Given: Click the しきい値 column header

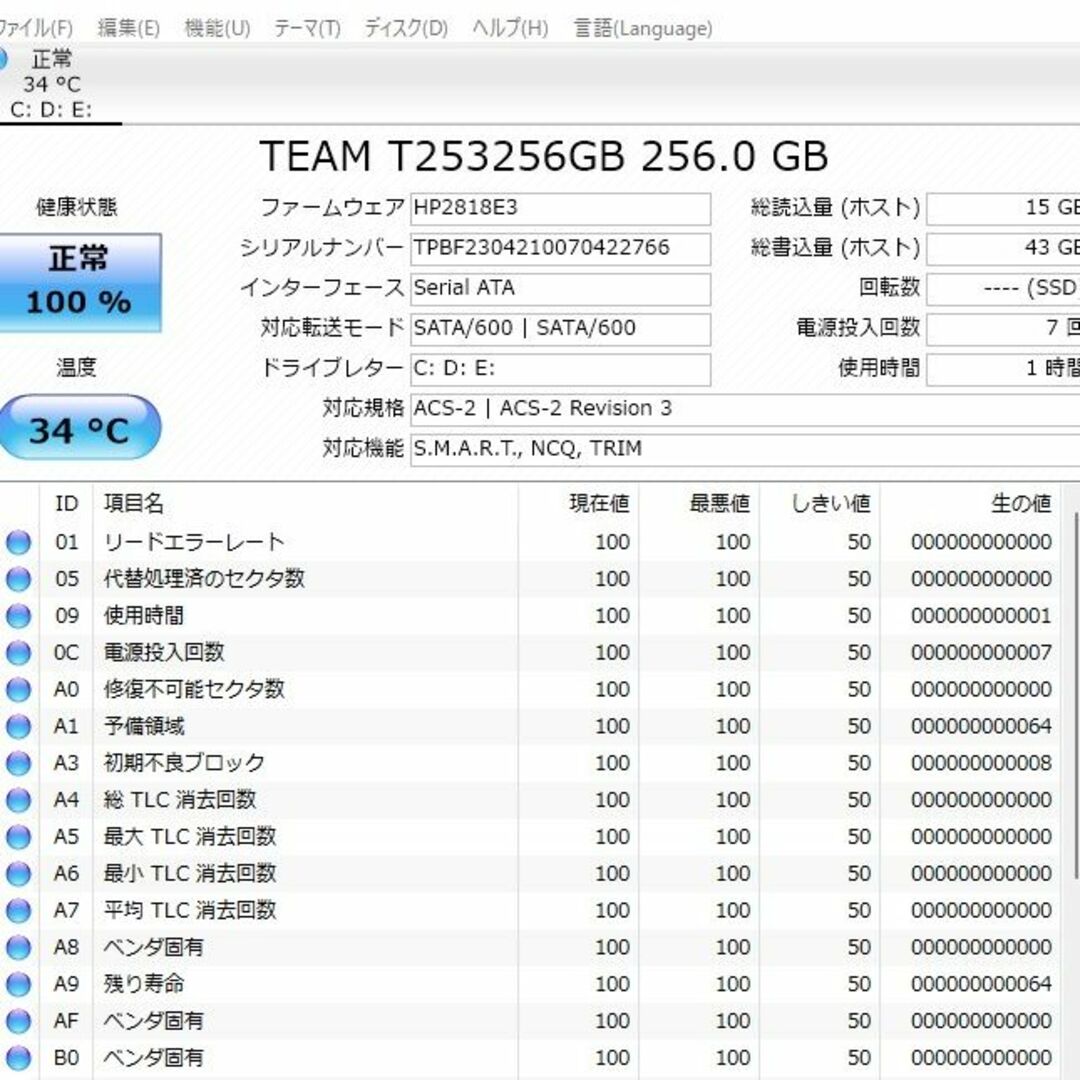Looking at the screenshot, I should (x=820, y=503).
